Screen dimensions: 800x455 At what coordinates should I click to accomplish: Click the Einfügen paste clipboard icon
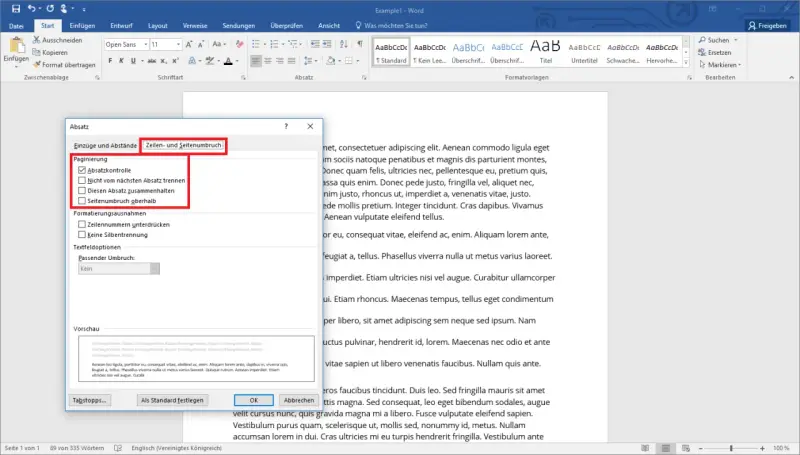(x=16, y=45)
